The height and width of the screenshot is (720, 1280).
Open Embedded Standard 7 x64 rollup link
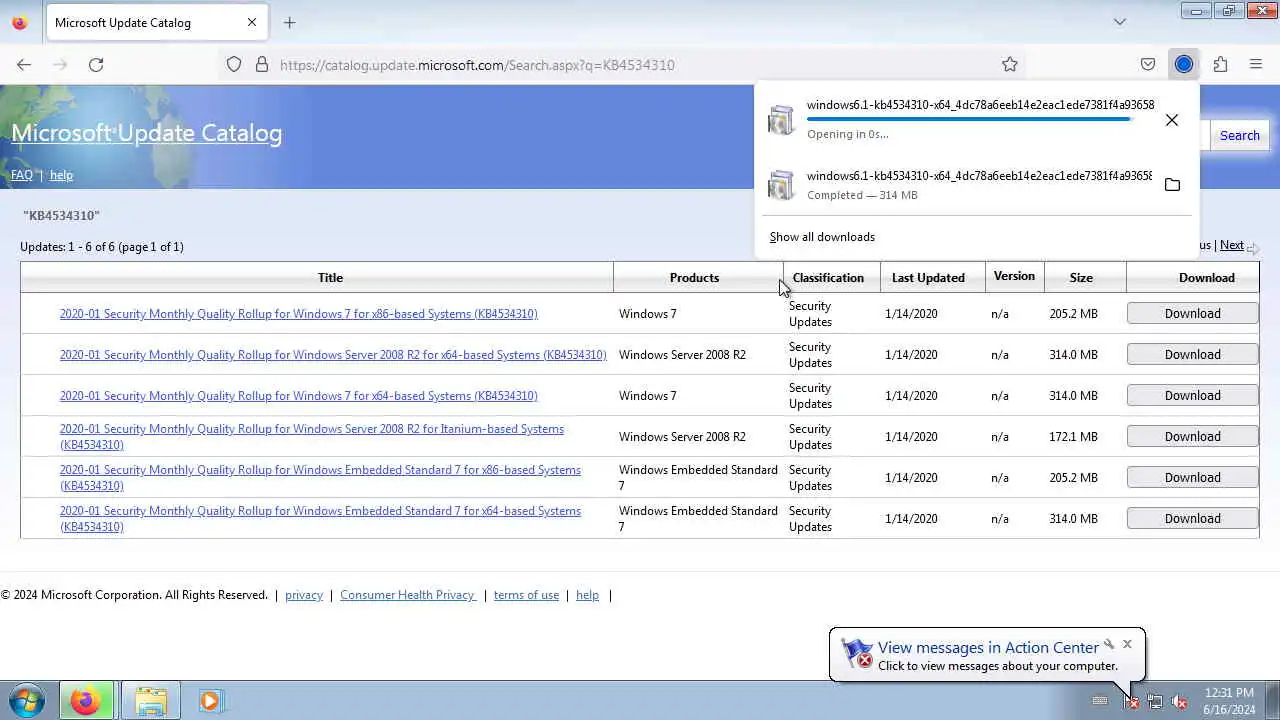click(320, 511)
